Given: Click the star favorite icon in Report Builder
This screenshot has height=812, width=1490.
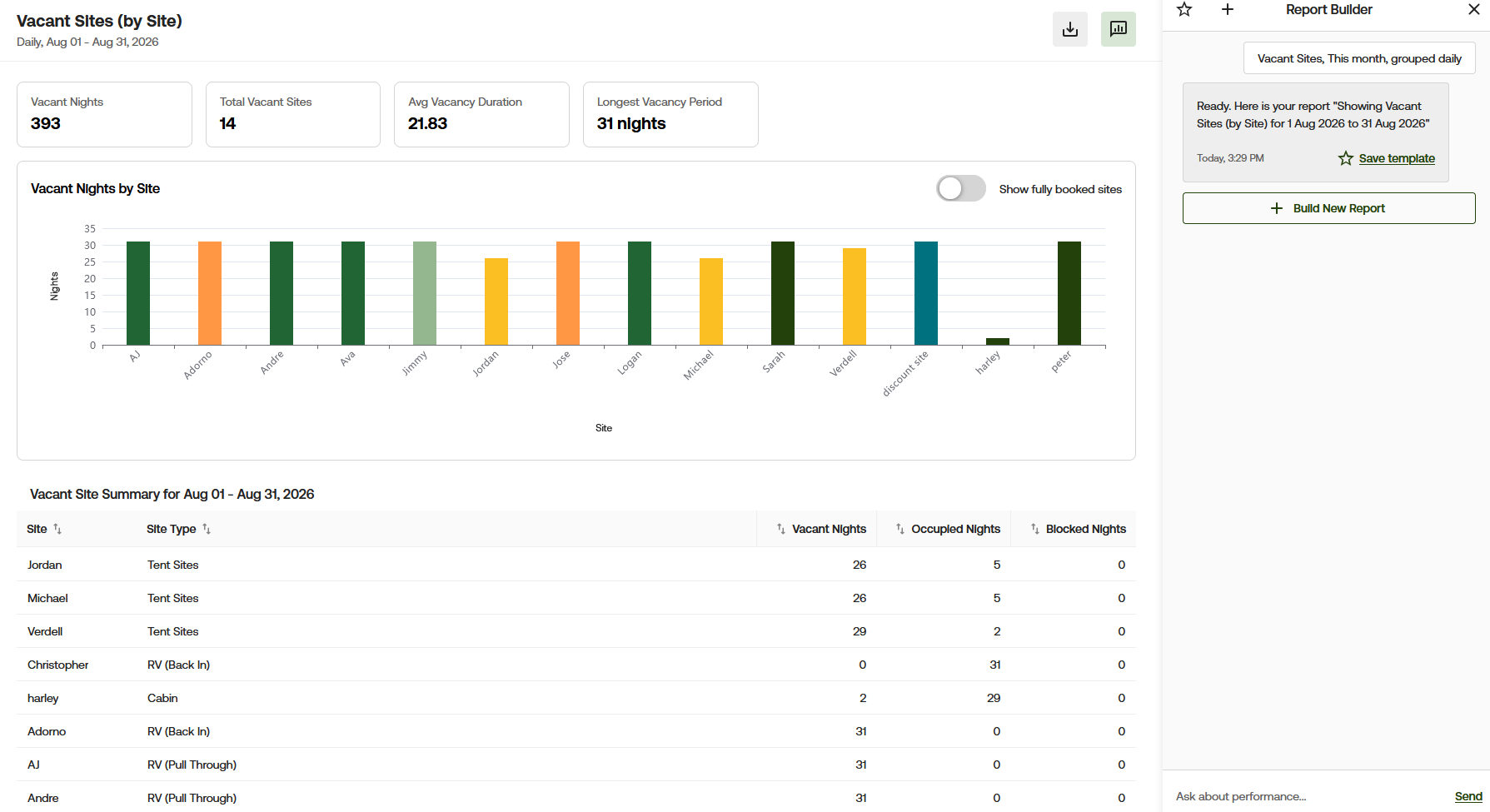Looking at the screenshot, I should pyautogui.click(x=1184, y=9).
